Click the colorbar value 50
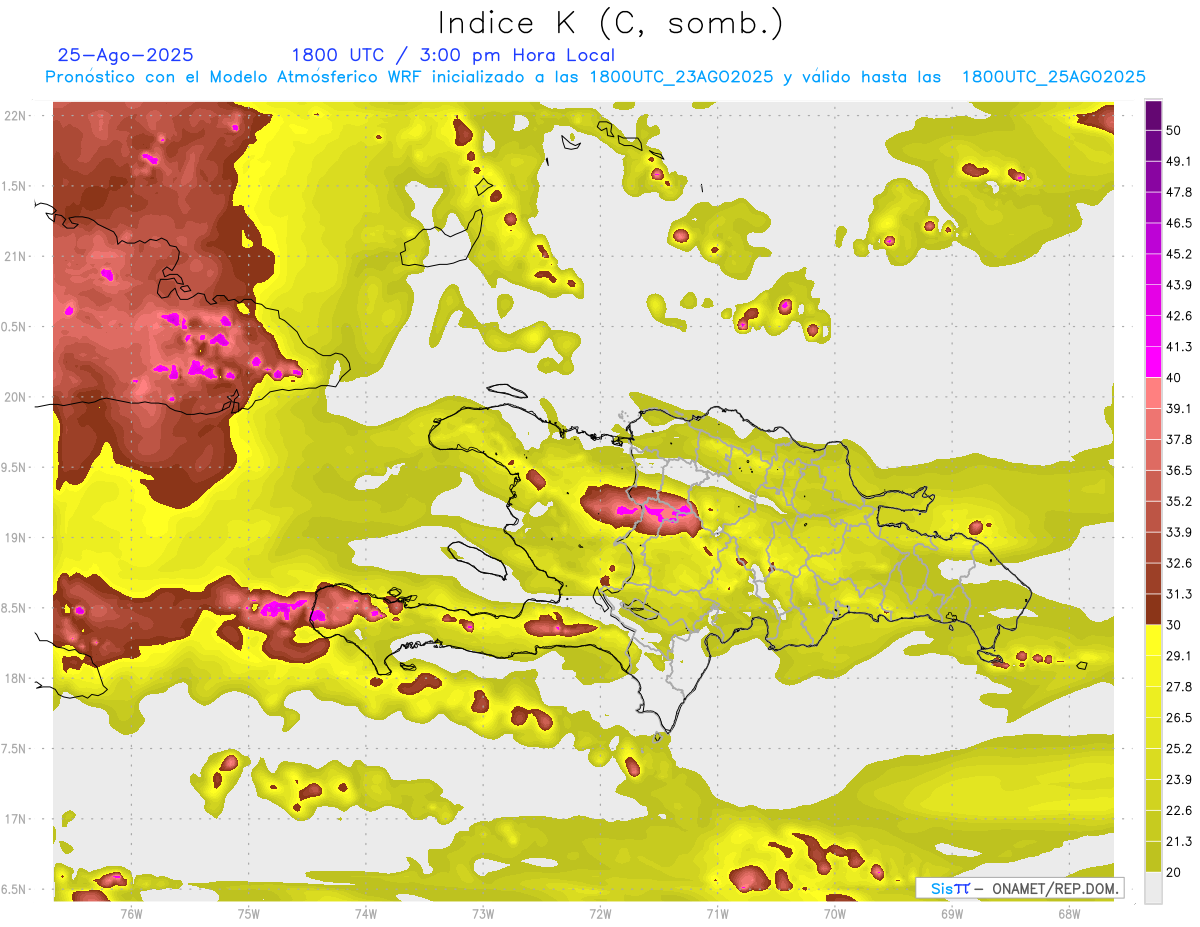 1174,130
